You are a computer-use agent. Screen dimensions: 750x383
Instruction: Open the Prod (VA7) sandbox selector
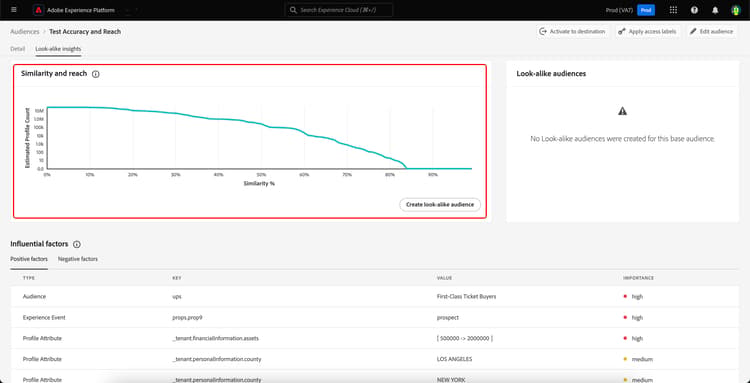[x=620, y=10]
